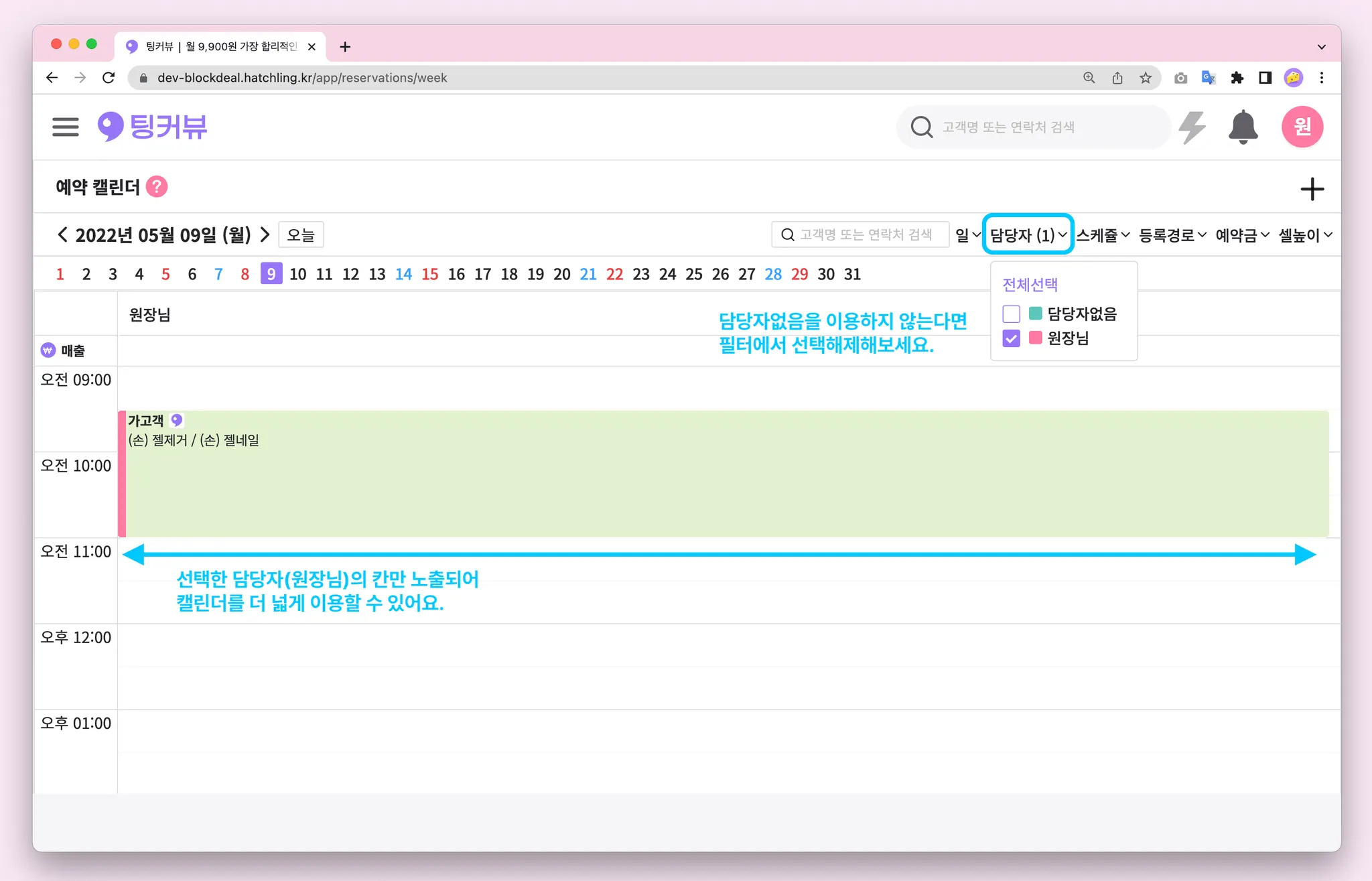The image size is (1372, 881).
Task: Go to previous day arrow
Action: [x=62, y=234]
